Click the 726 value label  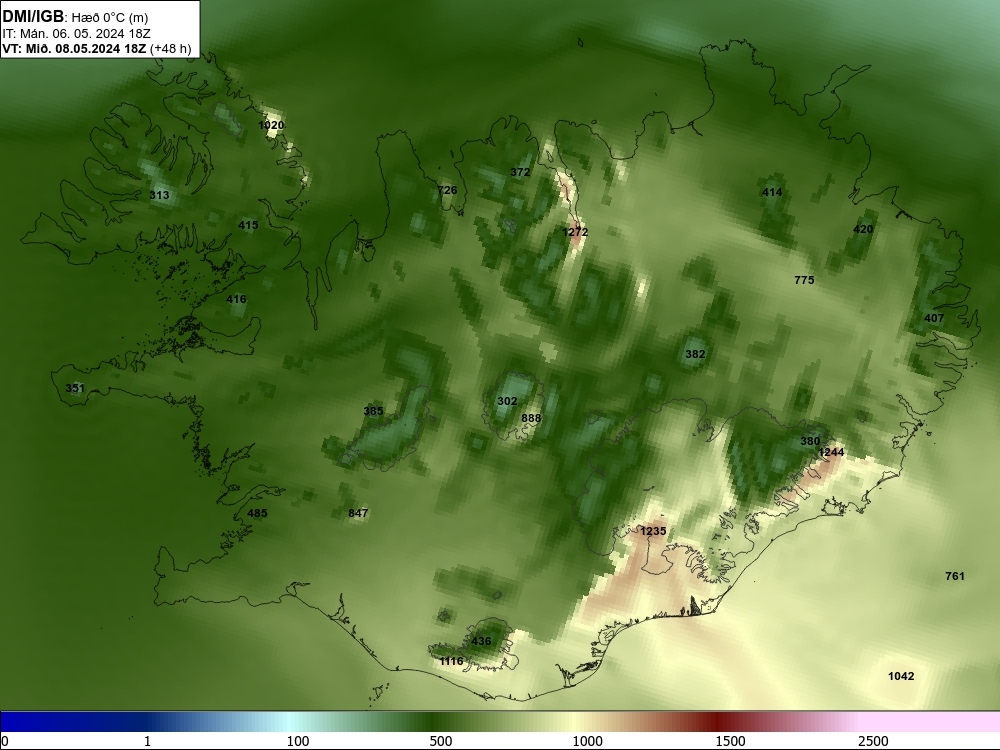pos(447,190)
